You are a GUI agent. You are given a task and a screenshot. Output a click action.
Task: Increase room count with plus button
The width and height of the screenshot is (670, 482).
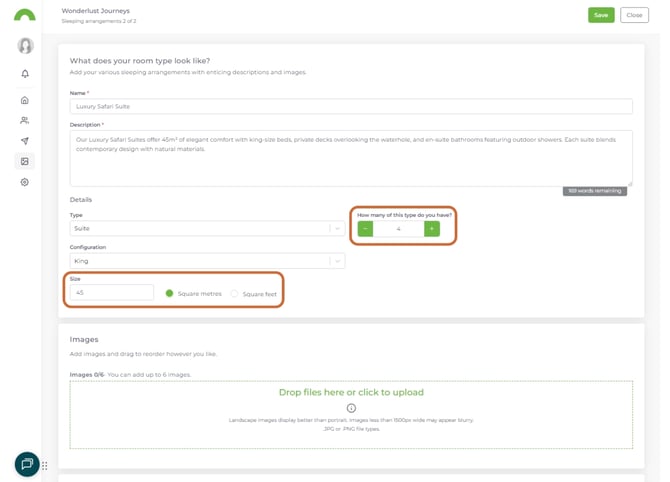coord(432,229)
